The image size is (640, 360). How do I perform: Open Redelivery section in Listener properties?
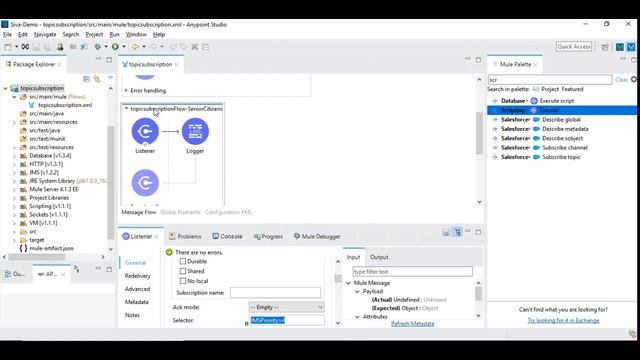(x=138, y=276)
